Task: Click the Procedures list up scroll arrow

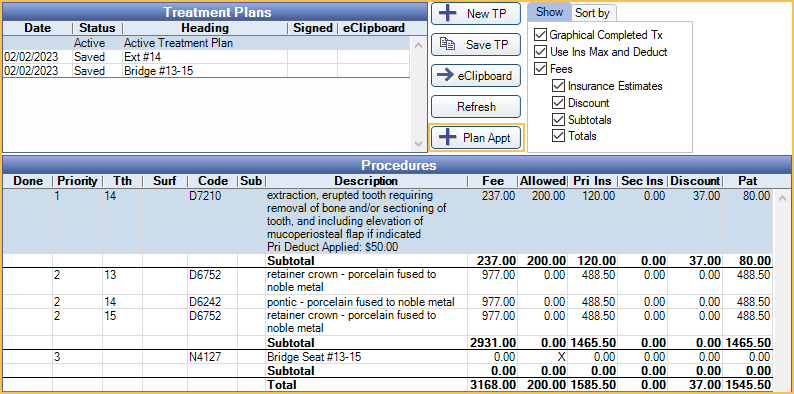Action: 782,198
